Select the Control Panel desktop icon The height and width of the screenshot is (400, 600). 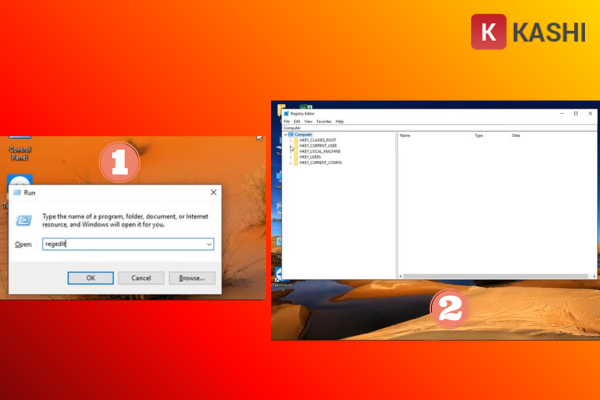pos(20,149)
